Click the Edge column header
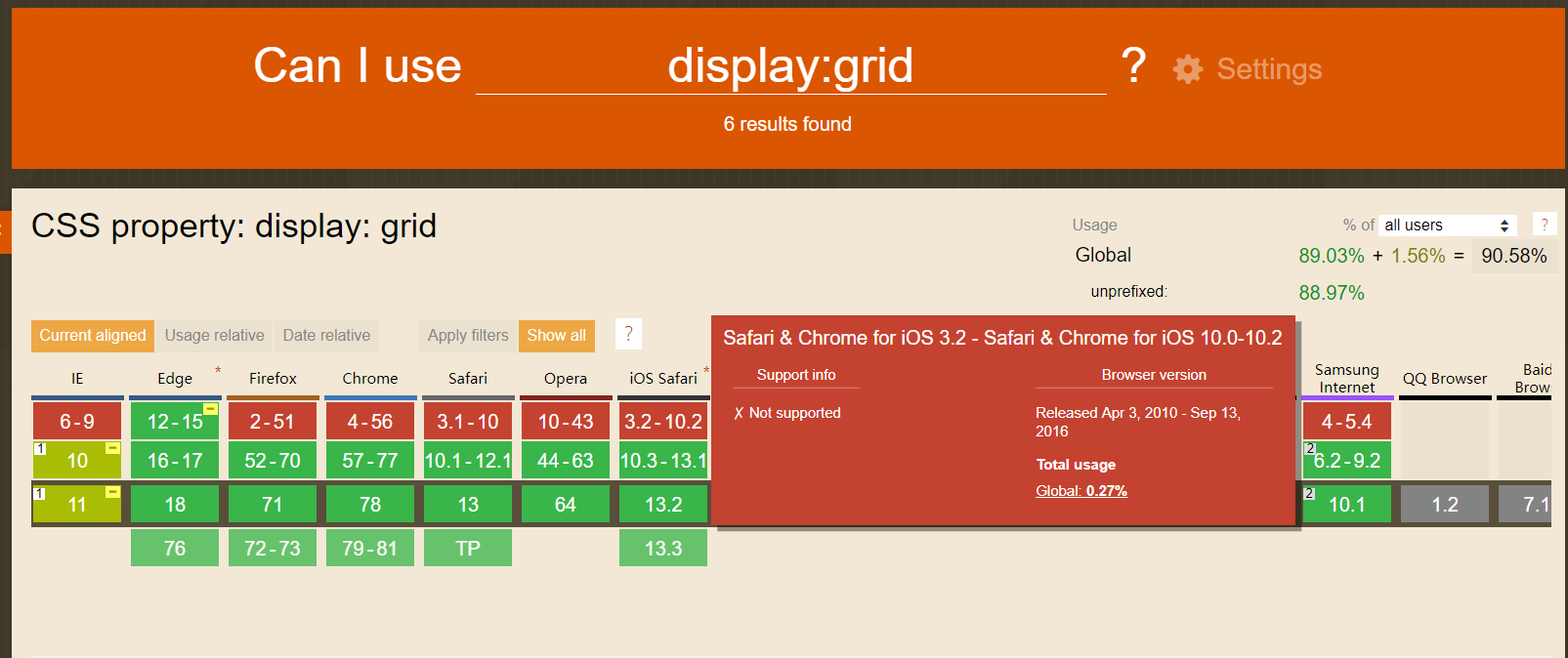This screenshot has width=1568, height=658. [x=175, y=379]
